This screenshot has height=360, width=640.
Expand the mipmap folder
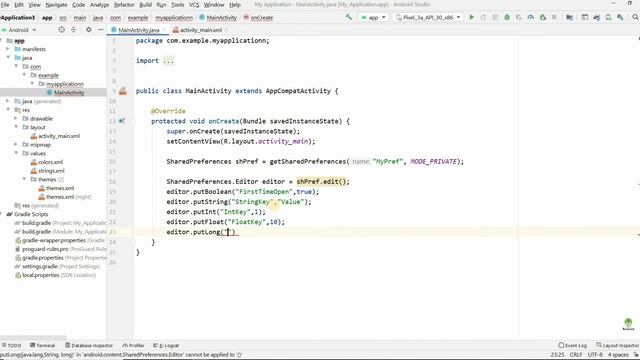[16, 144]
